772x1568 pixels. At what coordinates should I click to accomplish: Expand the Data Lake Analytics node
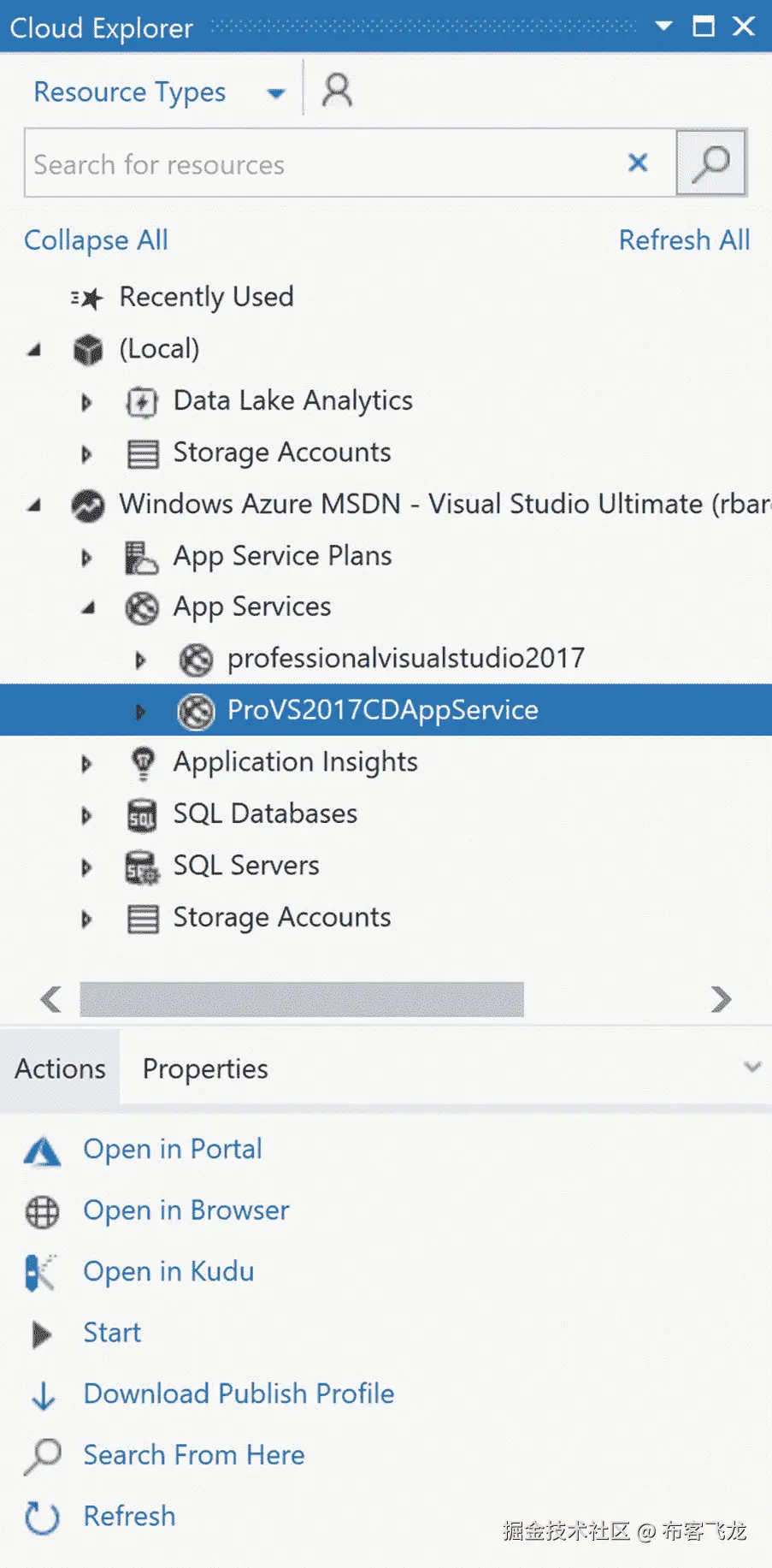(86, 402)
